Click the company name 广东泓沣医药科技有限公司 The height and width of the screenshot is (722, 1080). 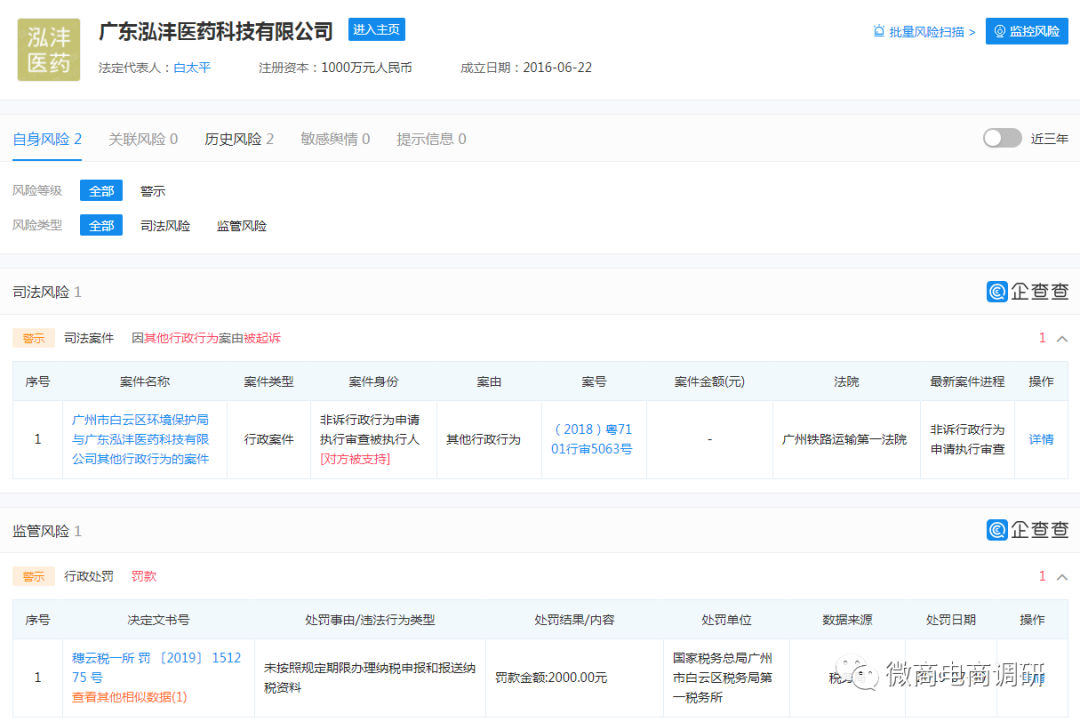point(216,31)
